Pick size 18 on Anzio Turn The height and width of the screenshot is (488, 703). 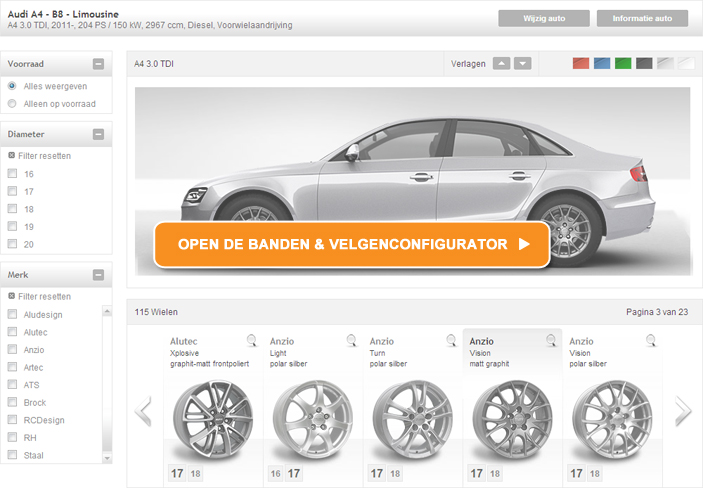(395, 474)
